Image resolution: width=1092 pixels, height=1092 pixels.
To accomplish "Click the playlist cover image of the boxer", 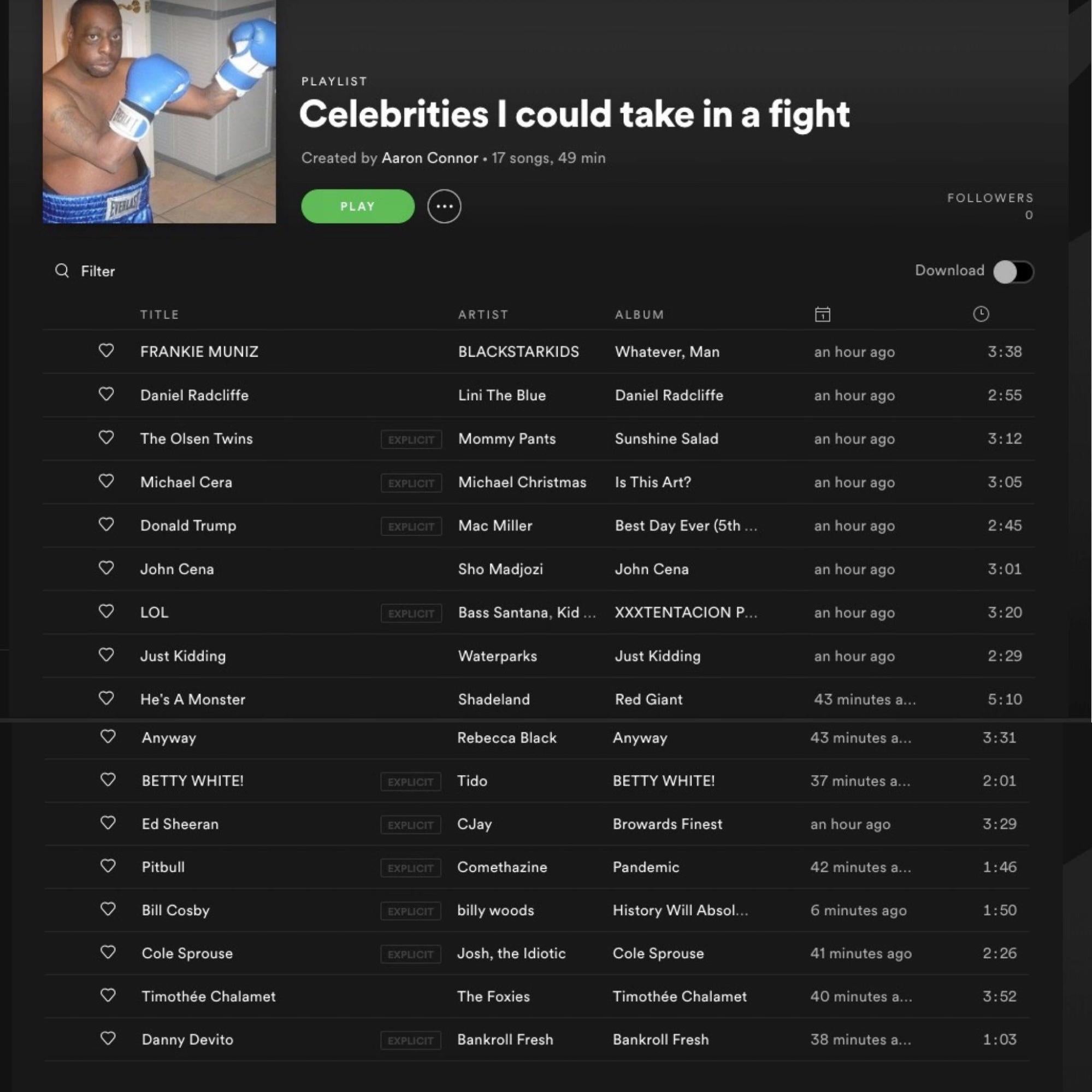I will click(x=160, y=112).
